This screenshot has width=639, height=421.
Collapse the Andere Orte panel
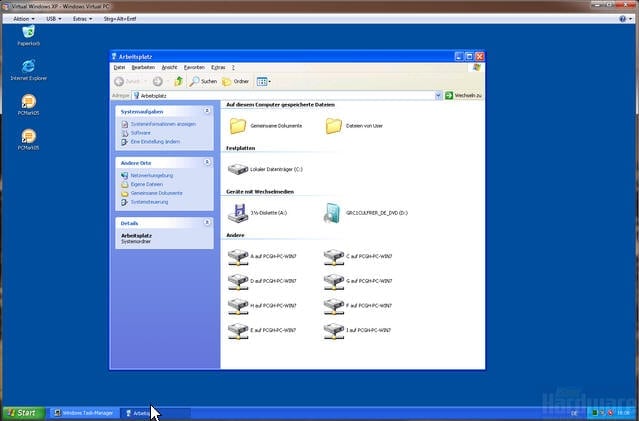pyautogui.click(x=207, y=162)
